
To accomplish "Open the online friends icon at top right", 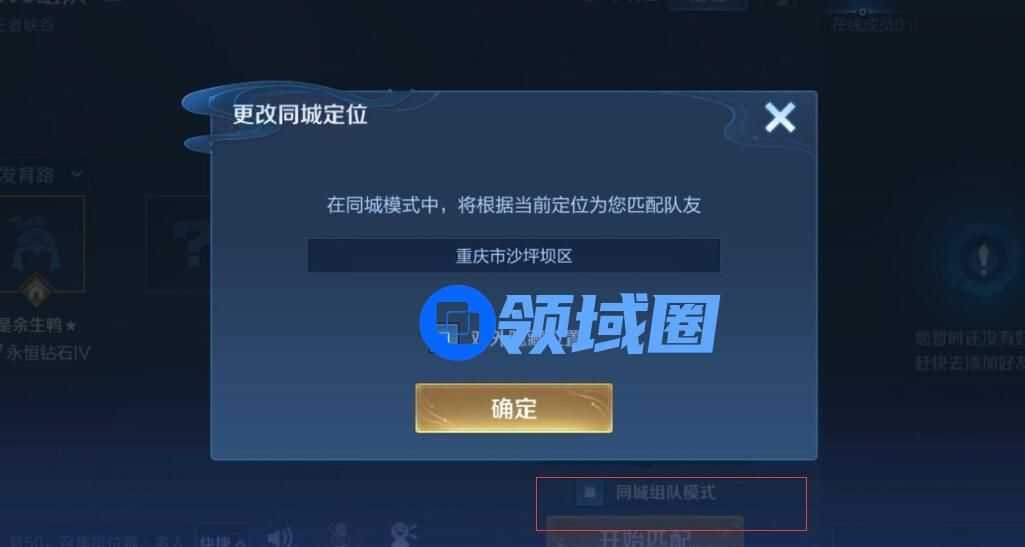I will click(862, 11).
